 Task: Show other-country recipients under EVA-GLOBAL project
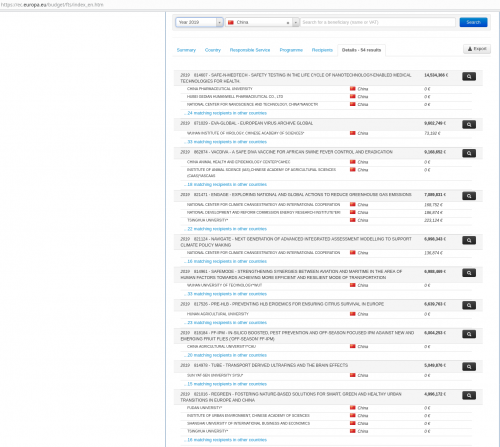click(x=225, y=142)
